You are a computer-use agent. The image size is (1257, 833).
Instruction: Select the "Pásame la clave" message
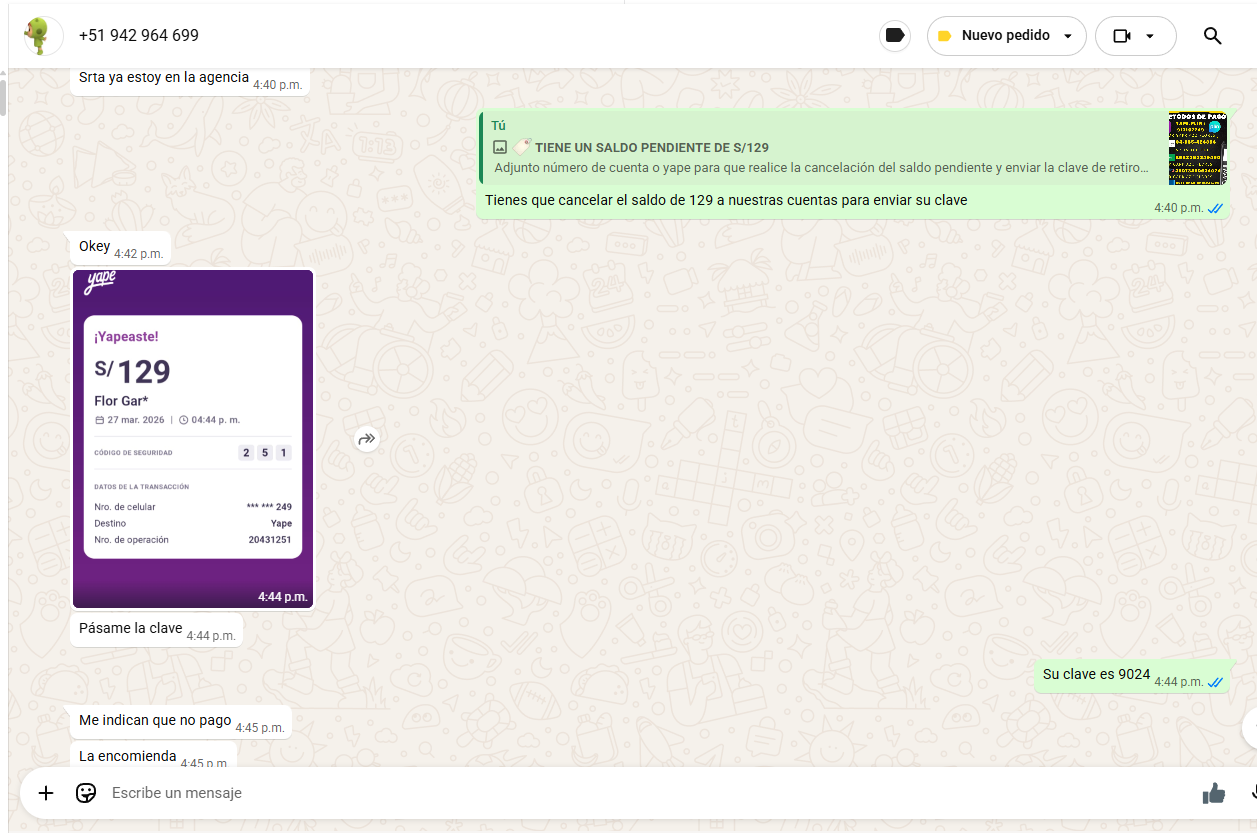(131, 629)
